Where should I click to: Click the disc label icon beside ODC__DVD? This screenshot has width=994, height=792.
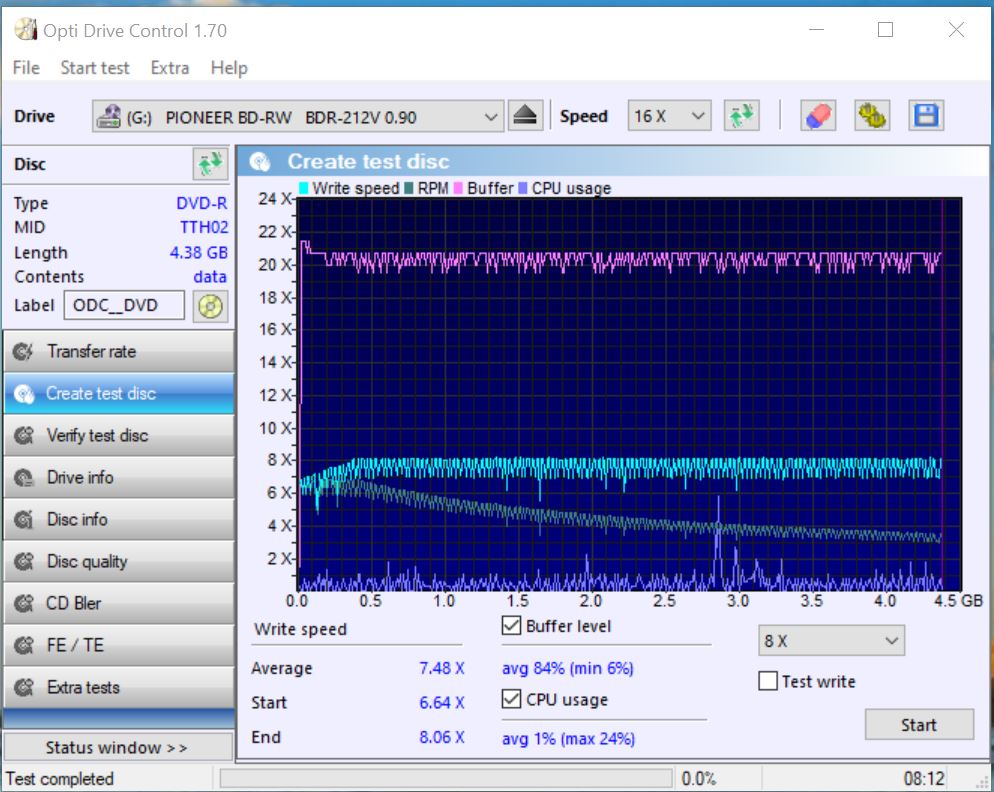210,306
